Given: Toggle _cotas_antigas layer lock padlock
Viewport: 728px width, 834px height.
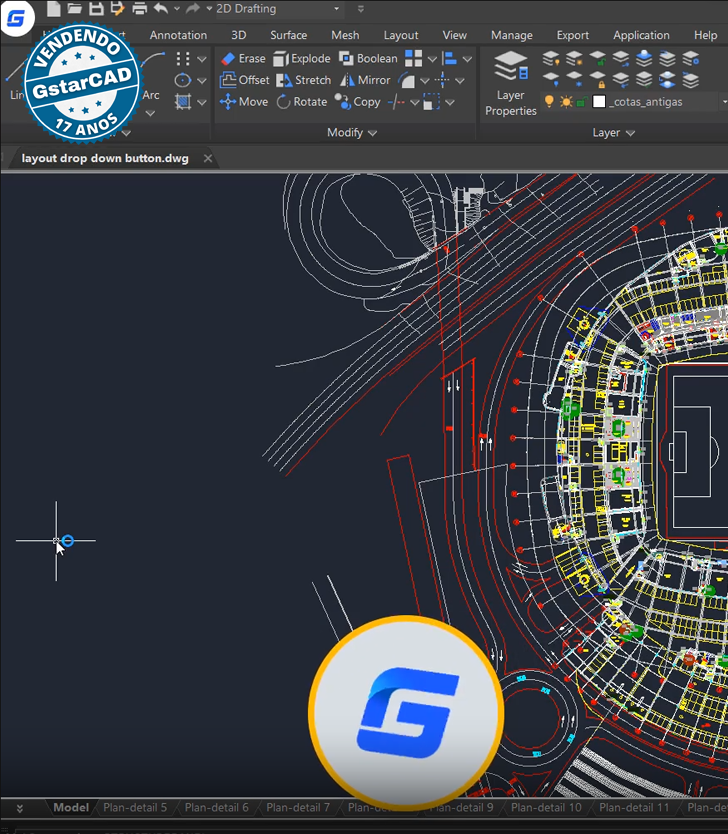Looking at the screenshot, I should 581,101.
